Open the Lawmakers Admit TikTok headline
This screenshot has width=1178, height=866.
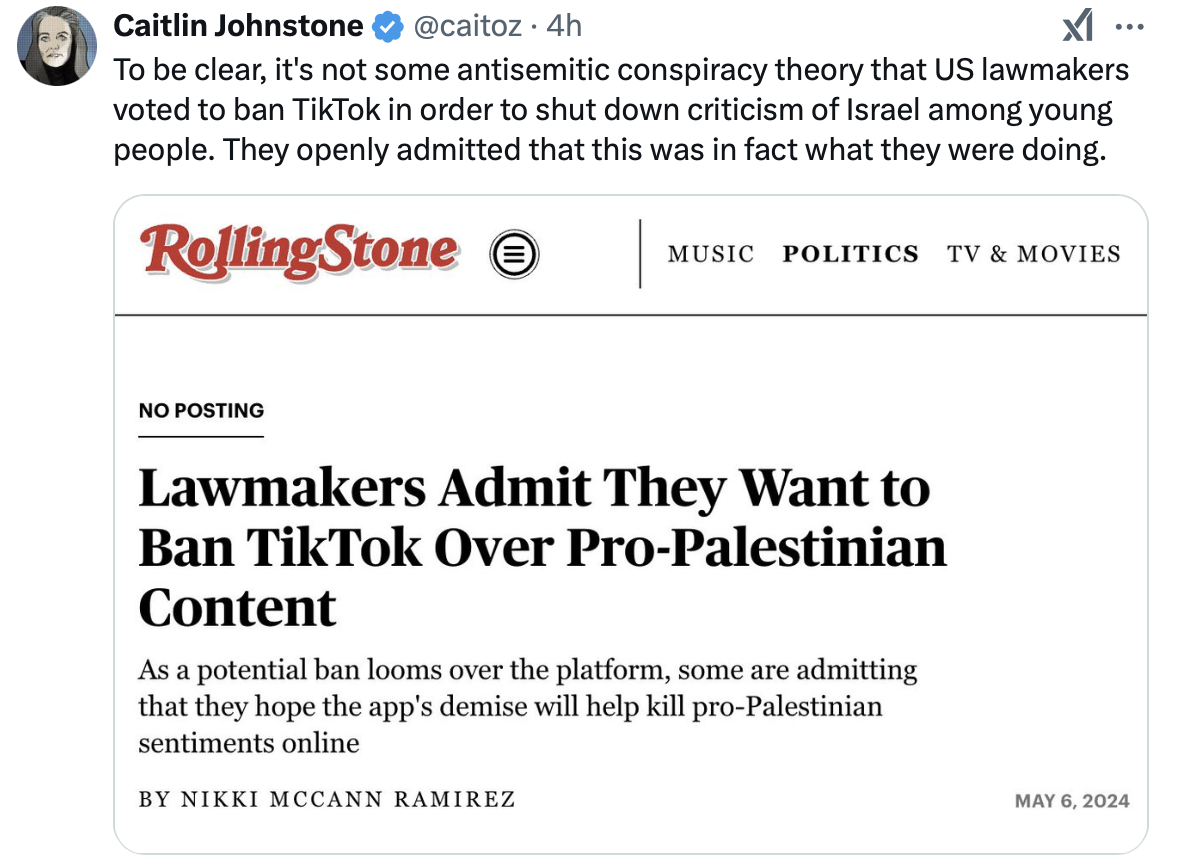[541, 547]
